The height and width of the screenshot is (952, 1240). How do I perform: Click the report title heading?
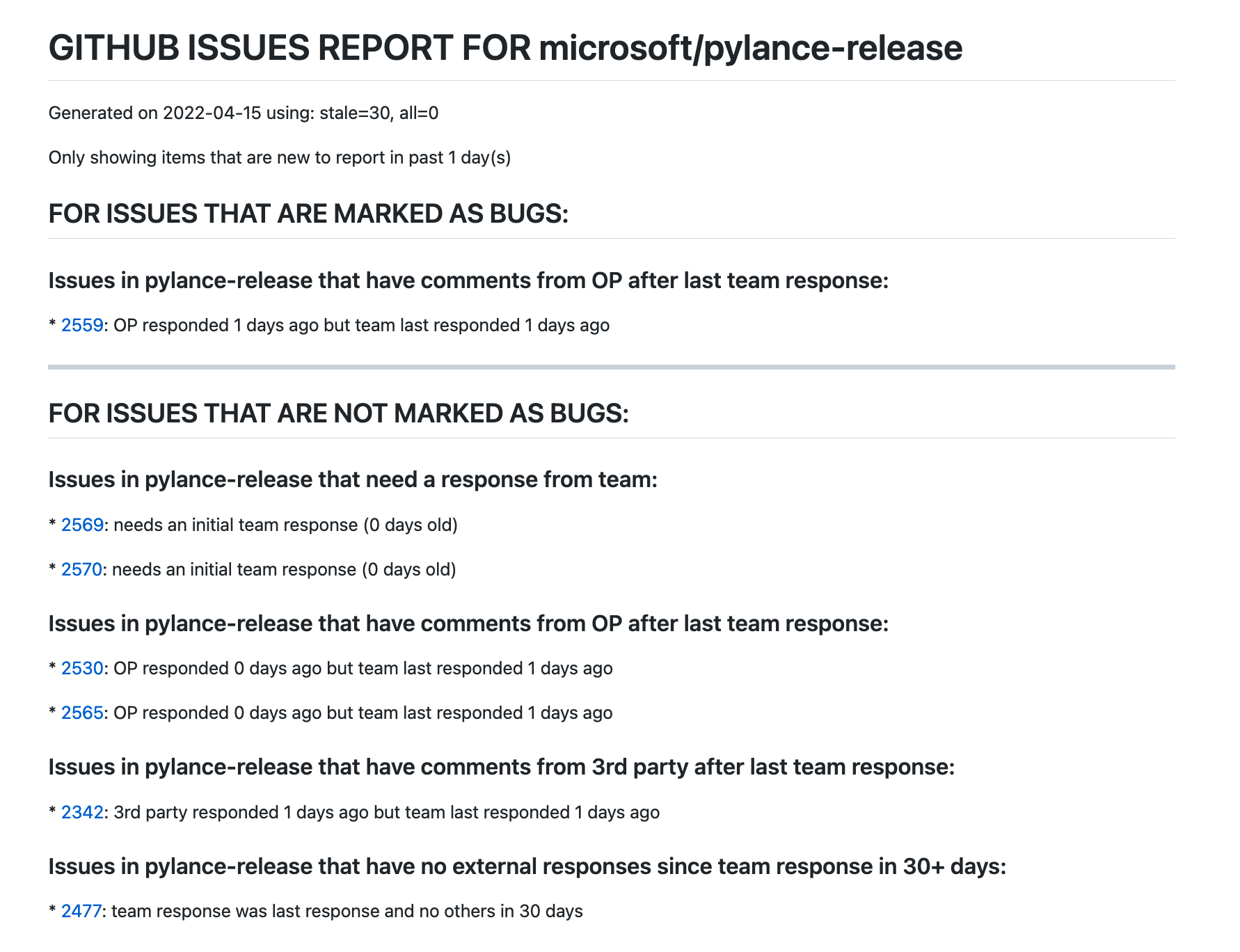click(505, 48)
